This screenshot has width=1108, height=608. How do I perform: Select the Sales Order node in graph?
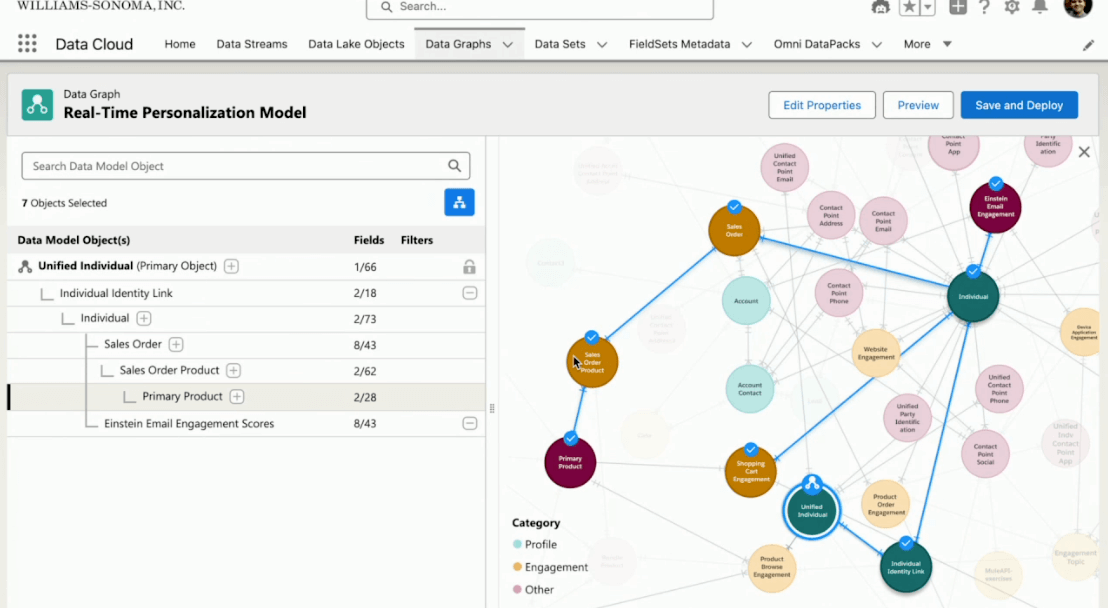click(734, 230)
